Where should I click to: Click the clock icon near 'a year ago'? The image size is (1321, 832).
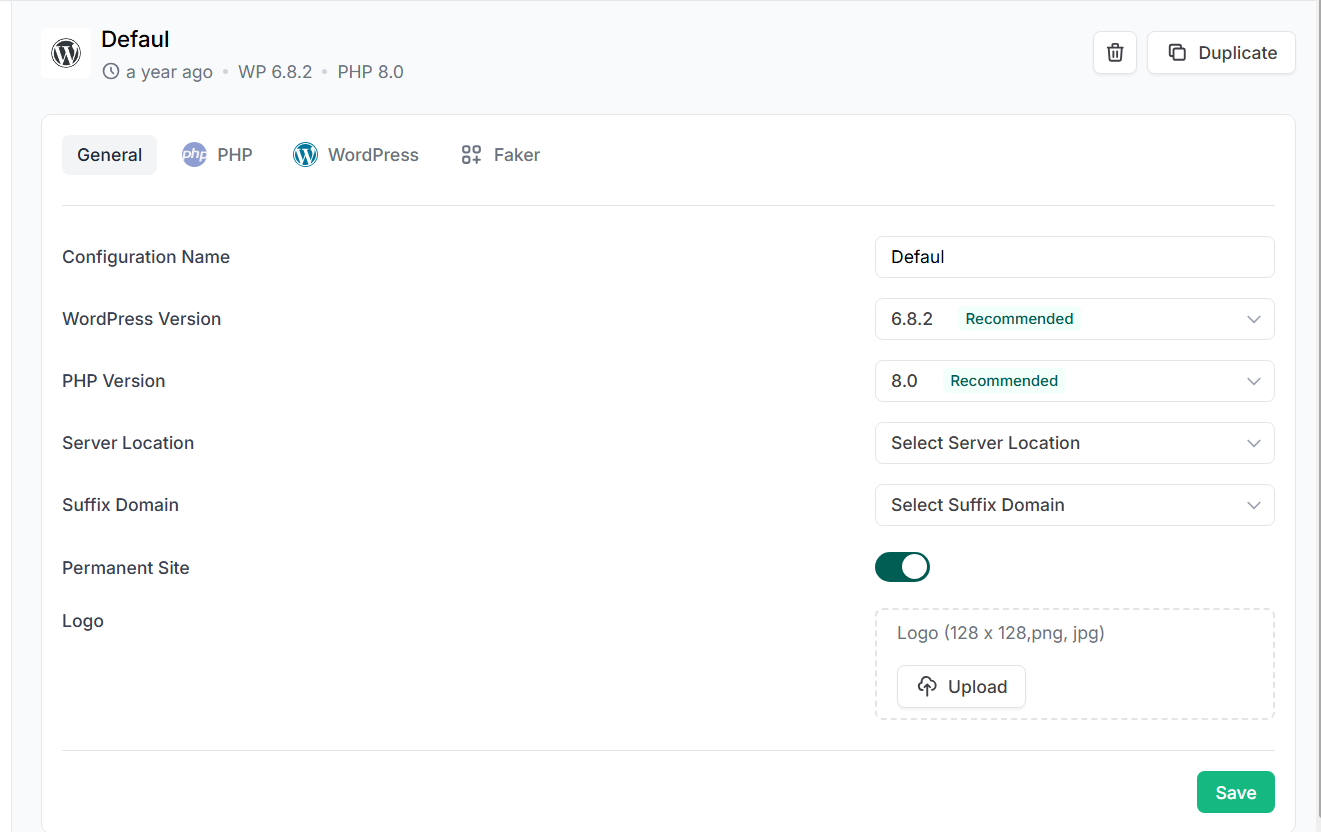tap(111, 72)
